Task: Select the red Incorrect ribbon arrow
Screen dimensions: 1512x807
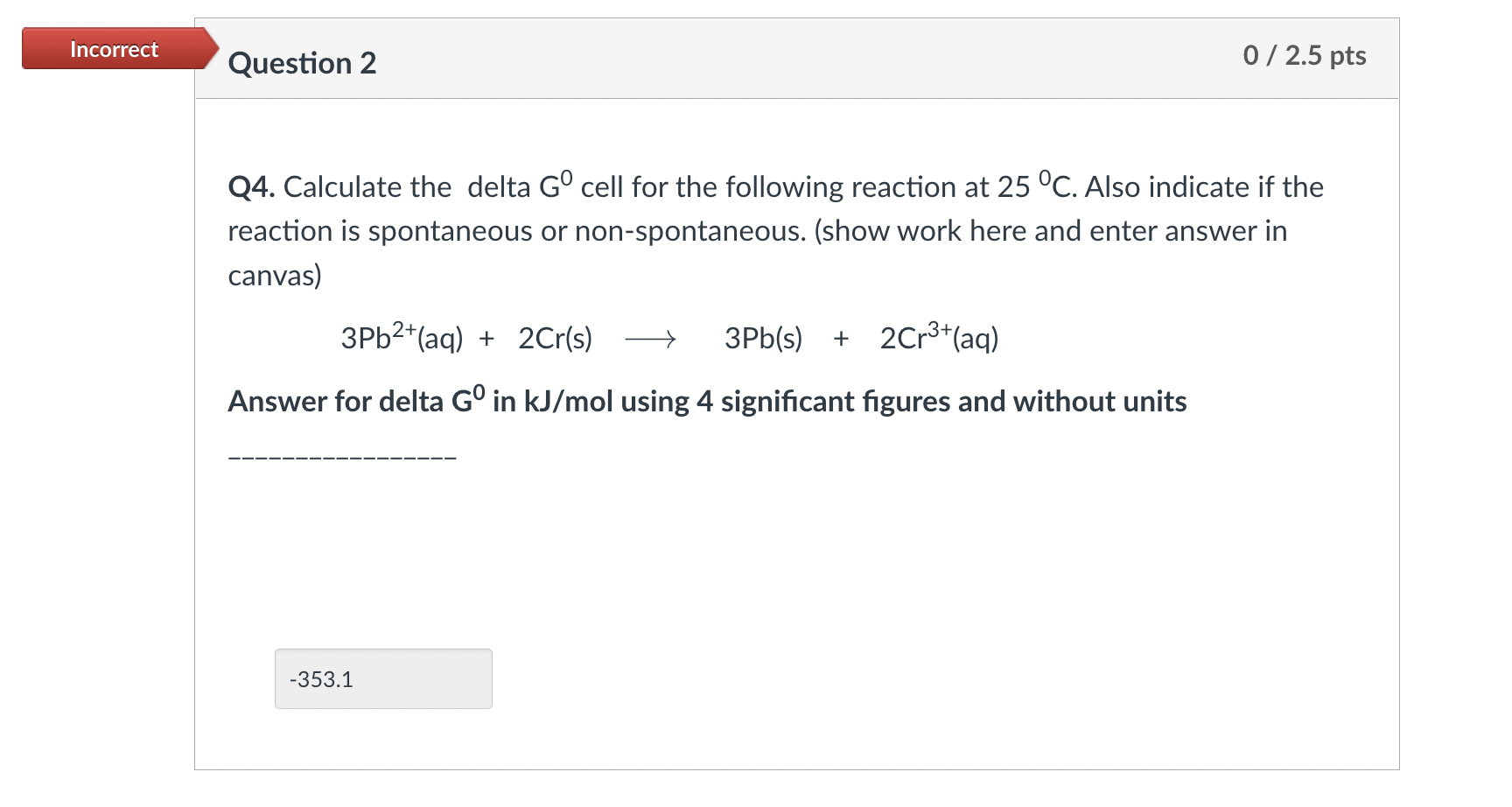Action: pos(207,49)
